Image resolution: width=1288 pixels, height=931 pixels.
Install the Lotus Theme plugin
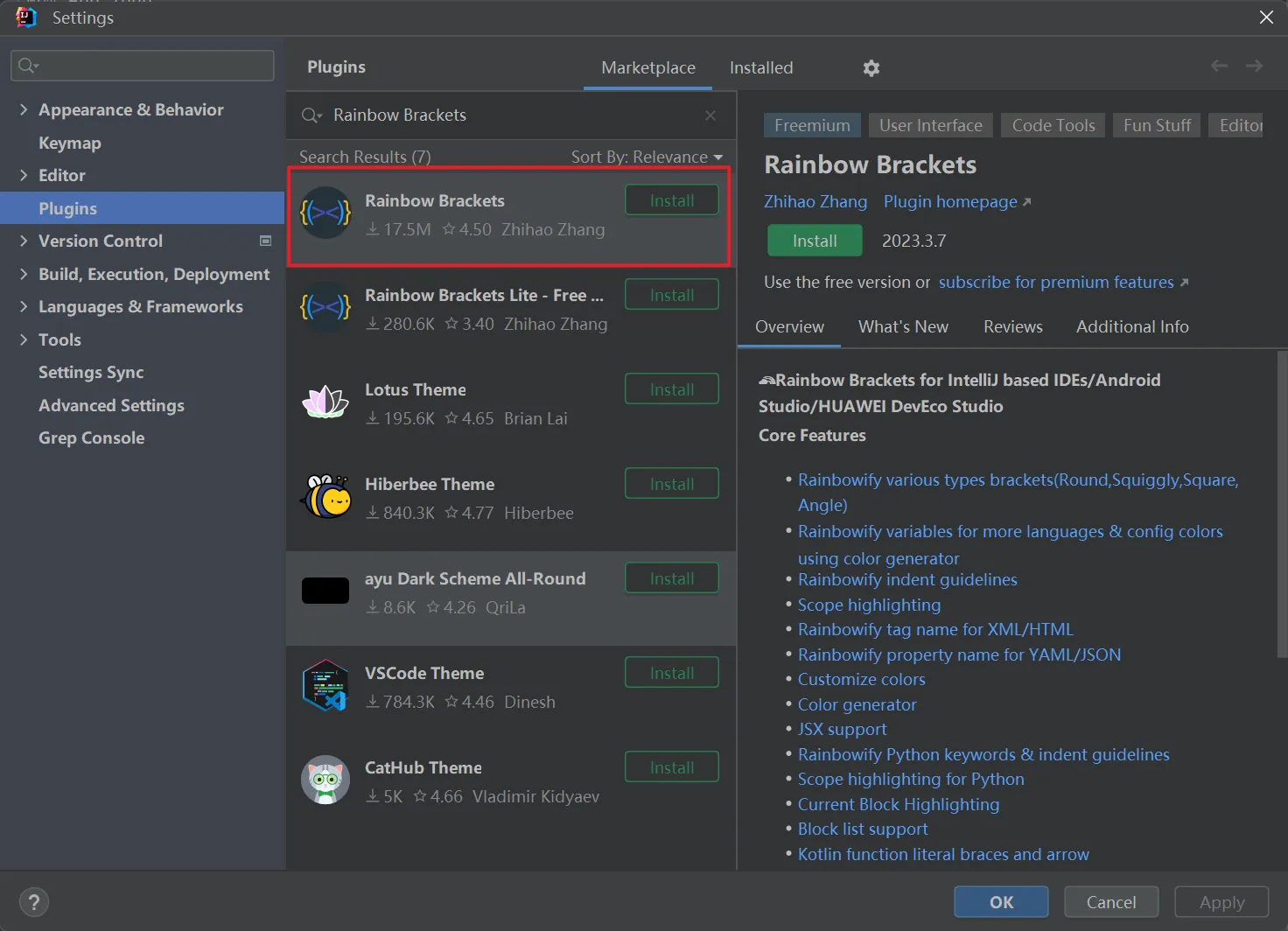[672, 389]
